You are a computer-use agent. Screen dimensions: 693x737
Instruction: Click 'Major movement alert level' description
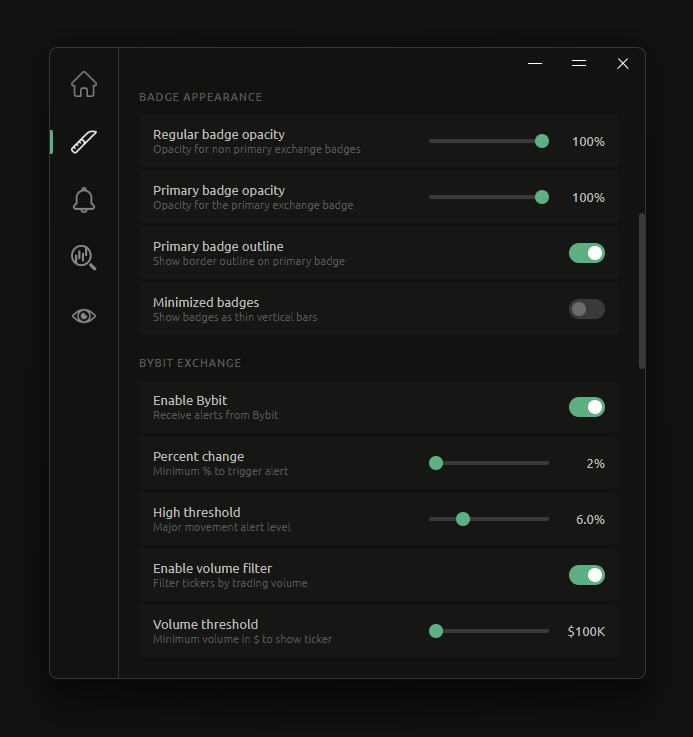(221, 527)
